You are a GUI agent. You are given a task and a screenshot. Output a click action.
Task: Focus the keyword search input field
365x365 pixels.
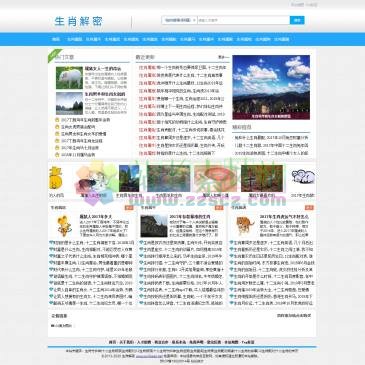tap(244, 20)
